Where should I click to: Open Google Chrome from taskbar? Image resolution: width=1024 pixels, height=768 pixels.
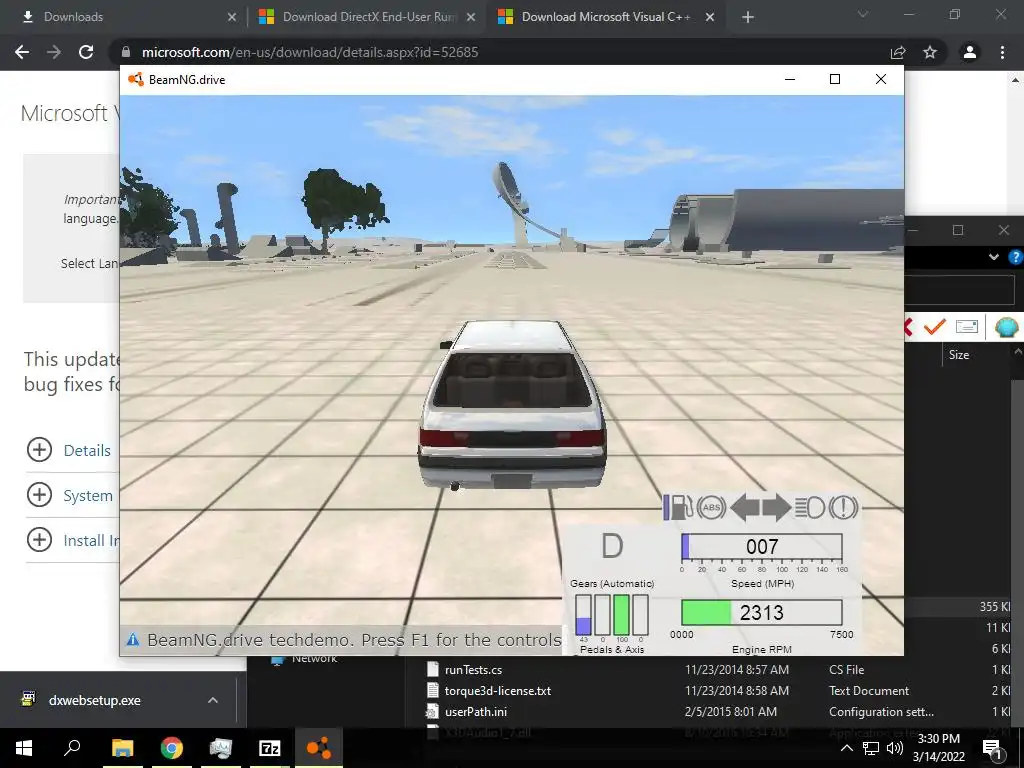click(172, 748)
